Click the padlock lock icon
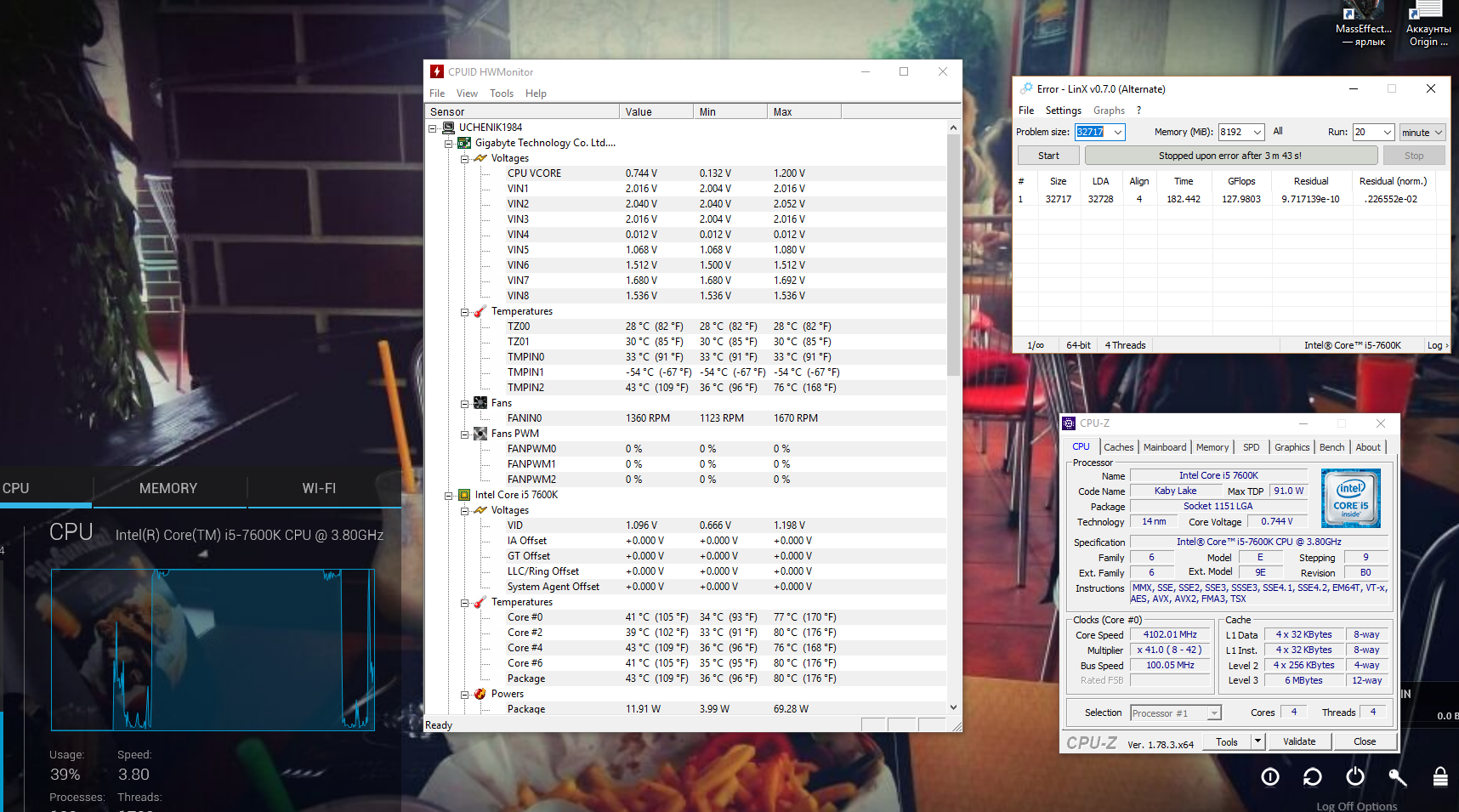This screenshot has width=1459, height=812. coord(1440,776)
